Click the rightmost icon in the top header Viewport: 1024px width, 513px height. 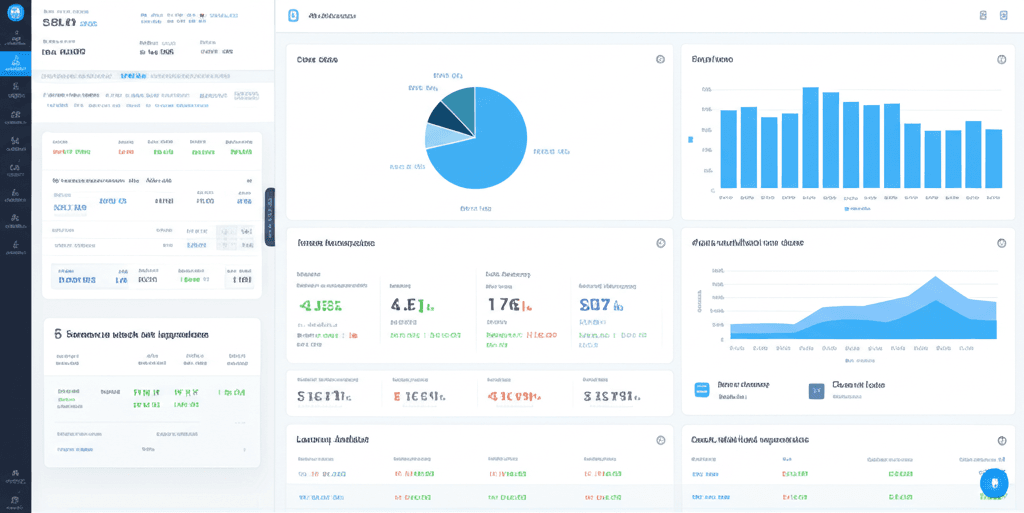coord(1003,15)
